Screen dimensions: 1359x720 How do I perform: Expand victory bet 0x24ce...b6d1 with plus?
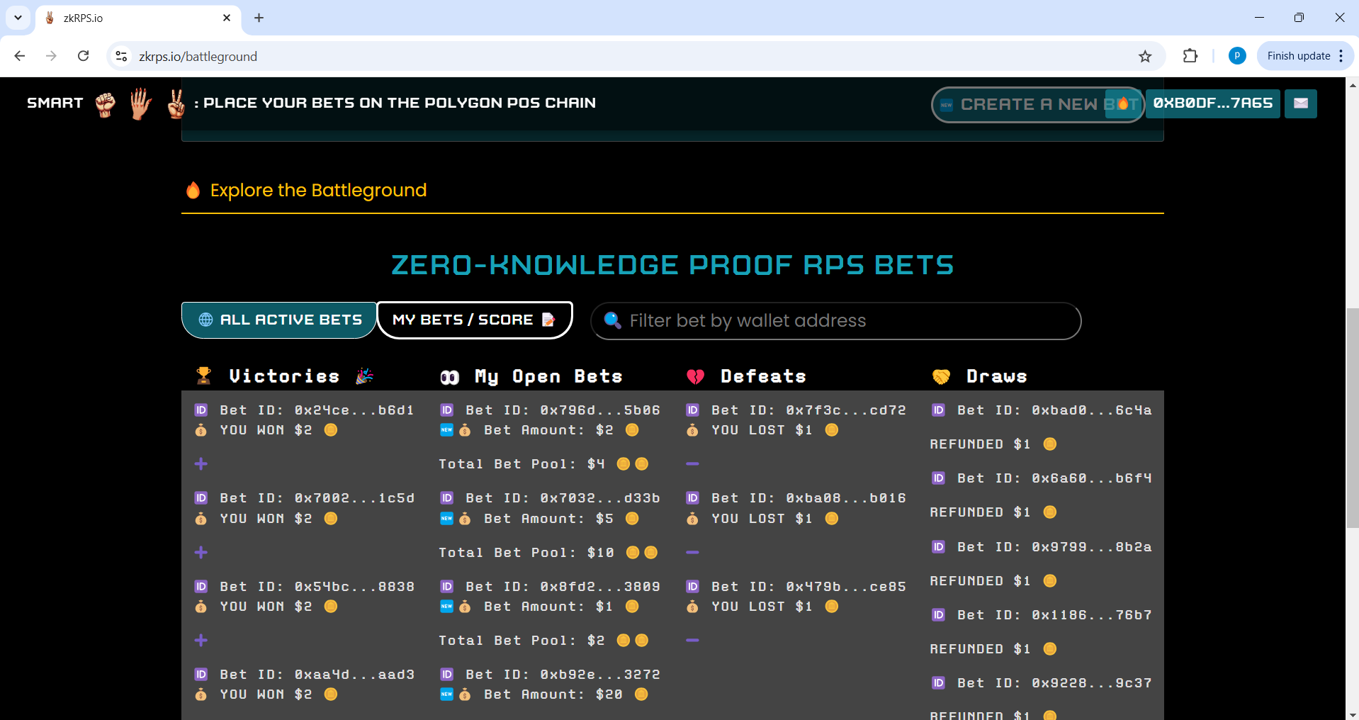point(201,464)
